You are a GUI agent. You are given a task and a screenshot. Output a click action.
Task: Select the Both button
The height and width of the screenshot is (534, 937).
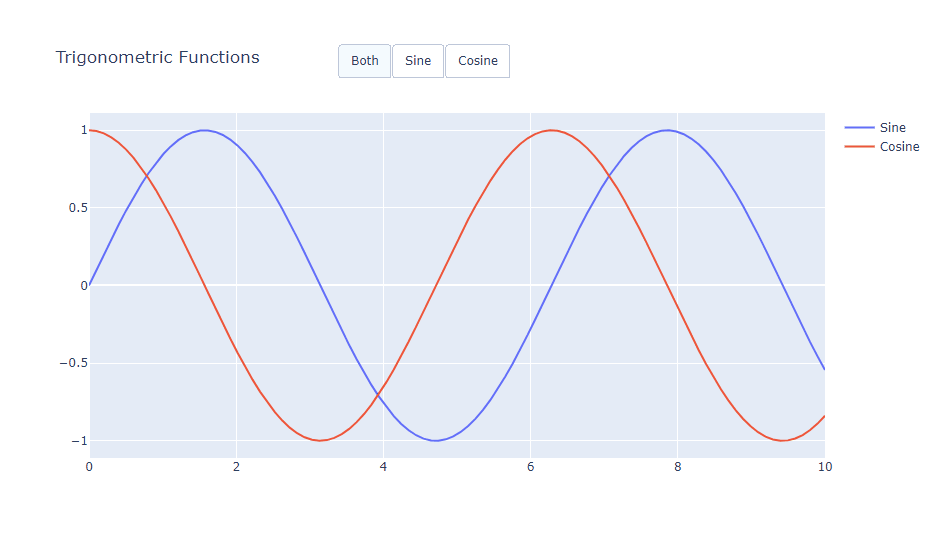(x=364, y=61)
